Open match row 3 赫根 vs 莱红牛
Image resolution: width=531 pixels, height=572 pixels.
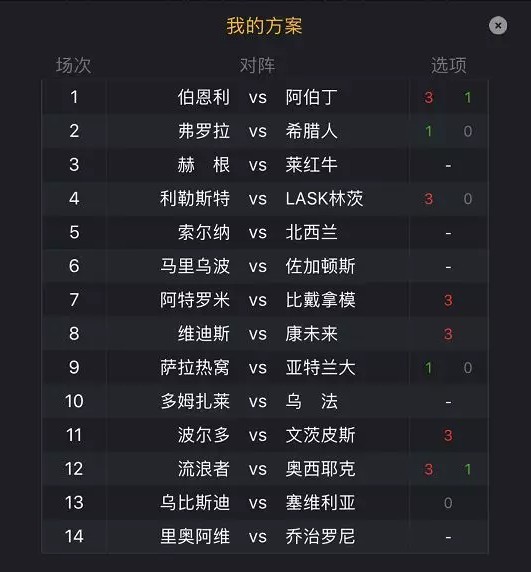tap(265, 165)
